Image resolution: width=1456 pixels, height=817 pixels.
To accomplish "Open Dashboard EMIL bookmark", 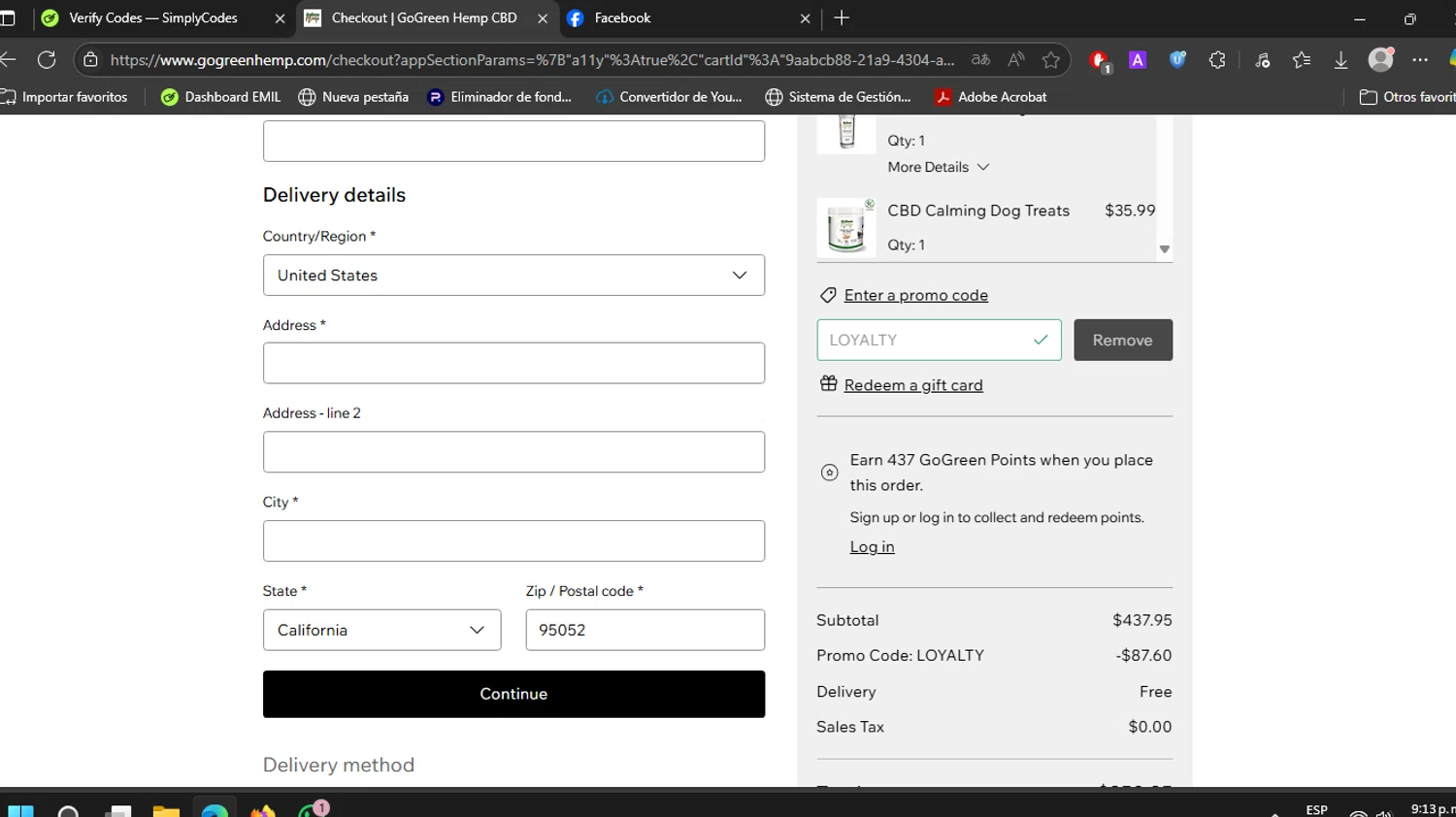I will (x=221, y=97).
